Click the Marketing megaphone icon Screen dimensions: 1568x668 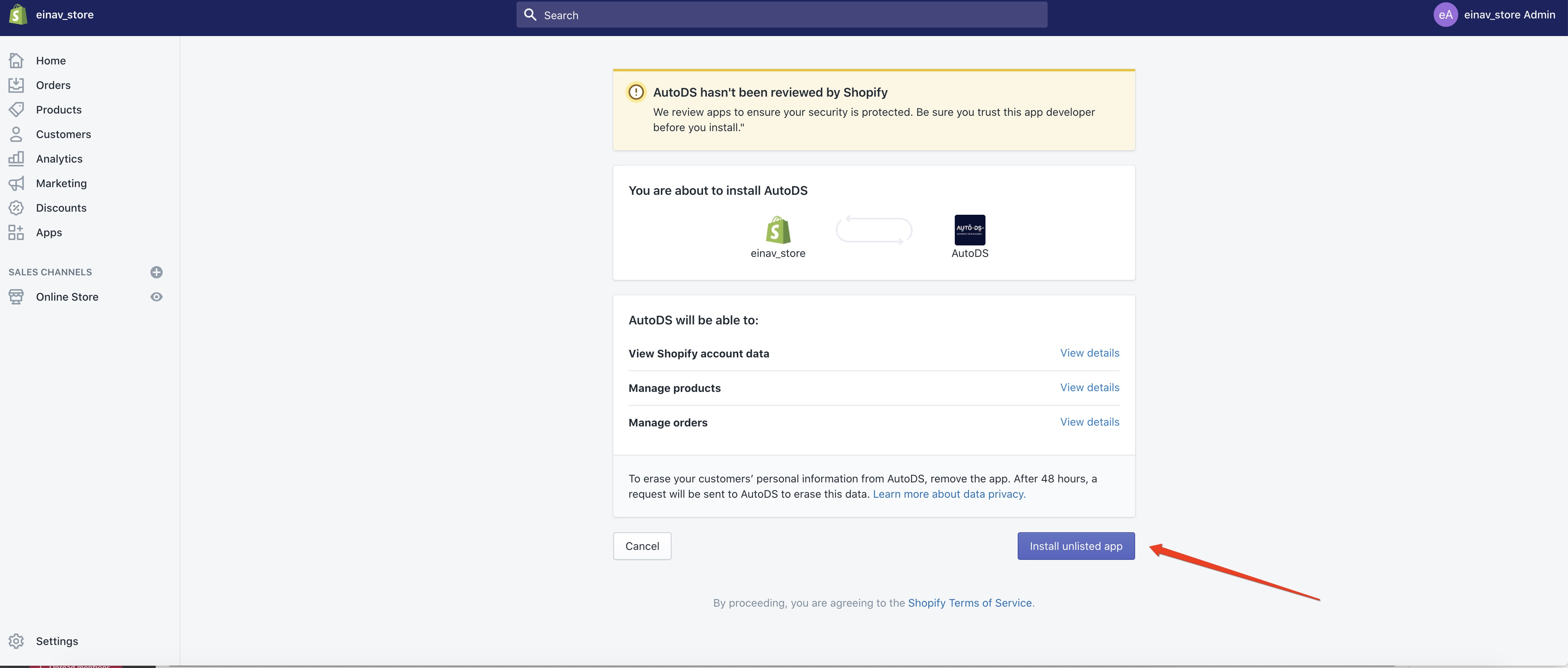click(17, 183)
